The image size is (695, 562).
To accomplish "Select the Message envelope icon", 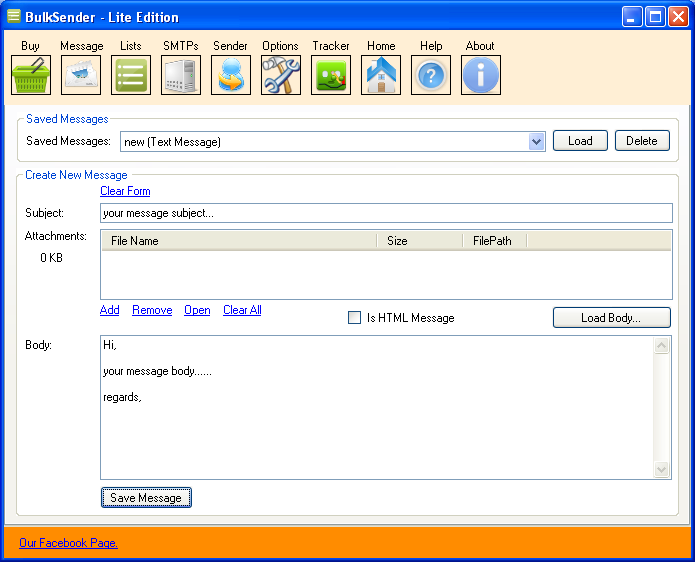I will click(81, 75).
